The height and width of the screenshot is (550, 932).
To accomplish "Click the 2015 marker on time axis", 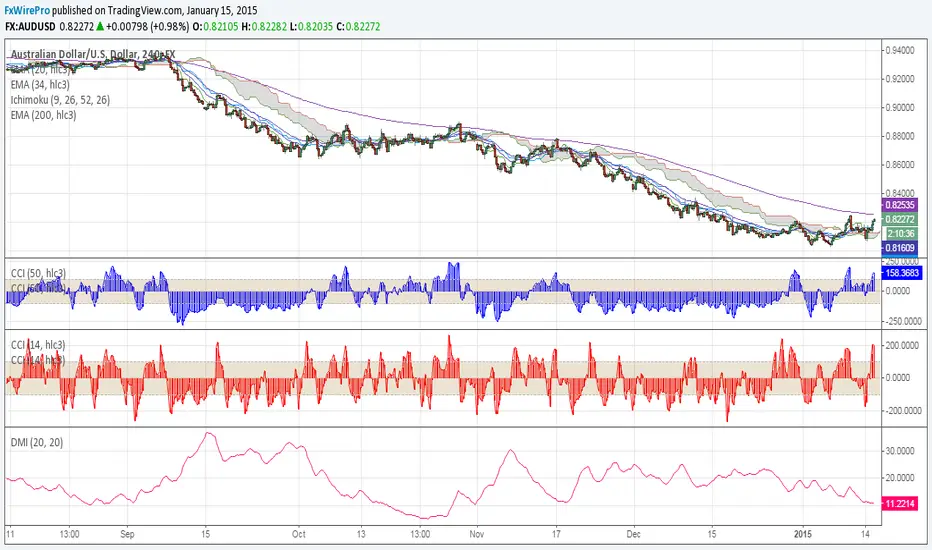I will pos(803,534).
